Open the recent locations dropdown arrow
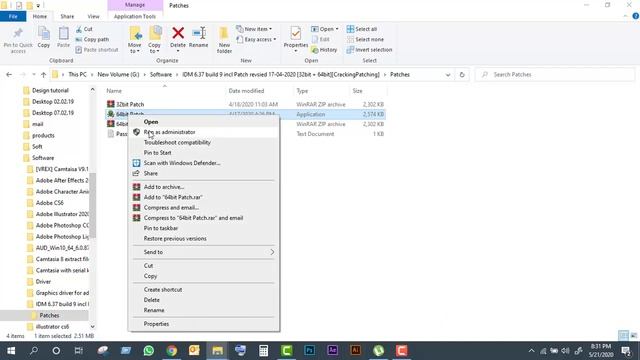 pyautogui.click(x=33, y=75)
